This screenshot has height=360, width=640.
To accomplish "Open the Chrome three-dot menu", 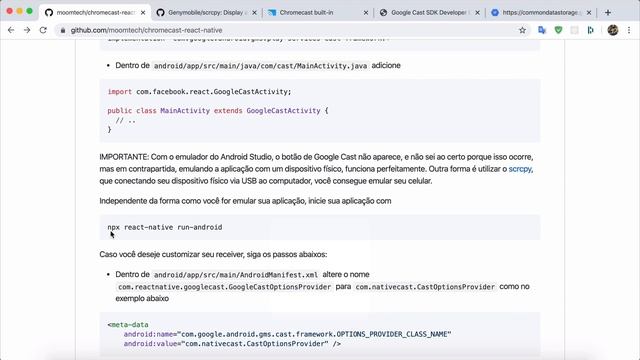I will pyautogui.click(x=629, y=30).
